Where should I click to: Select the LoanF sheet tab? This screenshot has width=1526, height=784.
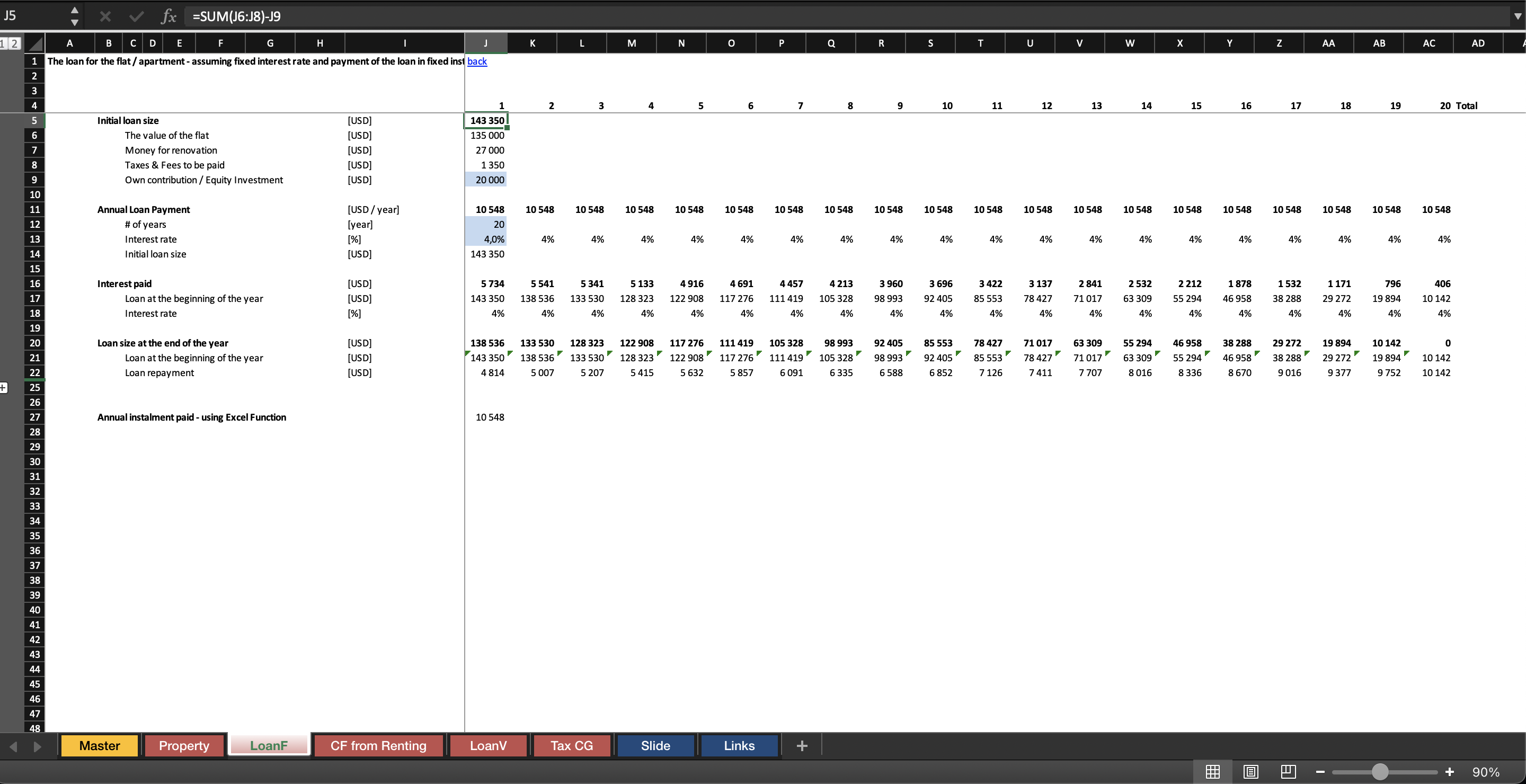point(269,745)
